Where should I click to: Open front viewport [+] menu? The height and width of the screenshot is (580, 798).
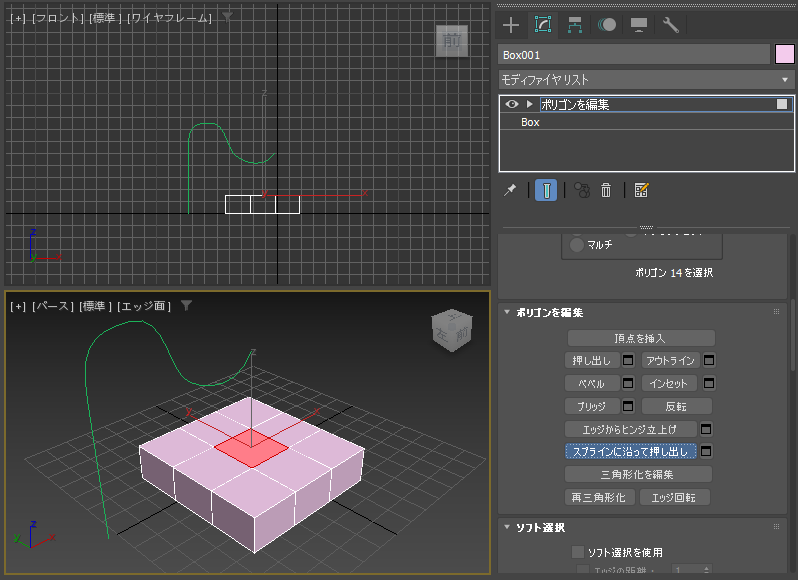coord(18,18)
